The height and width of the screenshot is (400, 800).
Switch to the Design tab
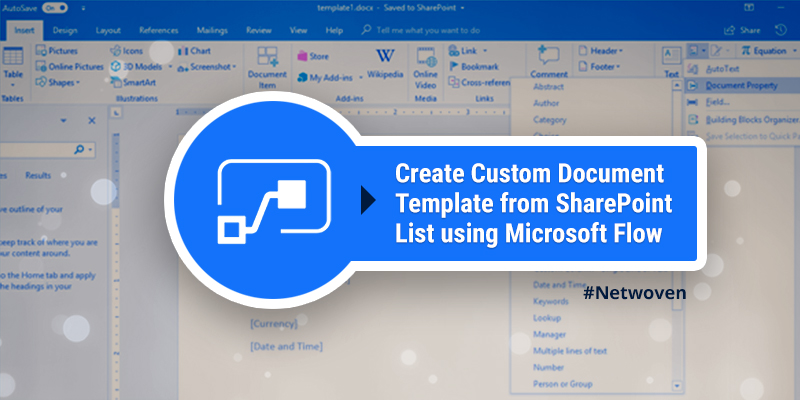65,31
